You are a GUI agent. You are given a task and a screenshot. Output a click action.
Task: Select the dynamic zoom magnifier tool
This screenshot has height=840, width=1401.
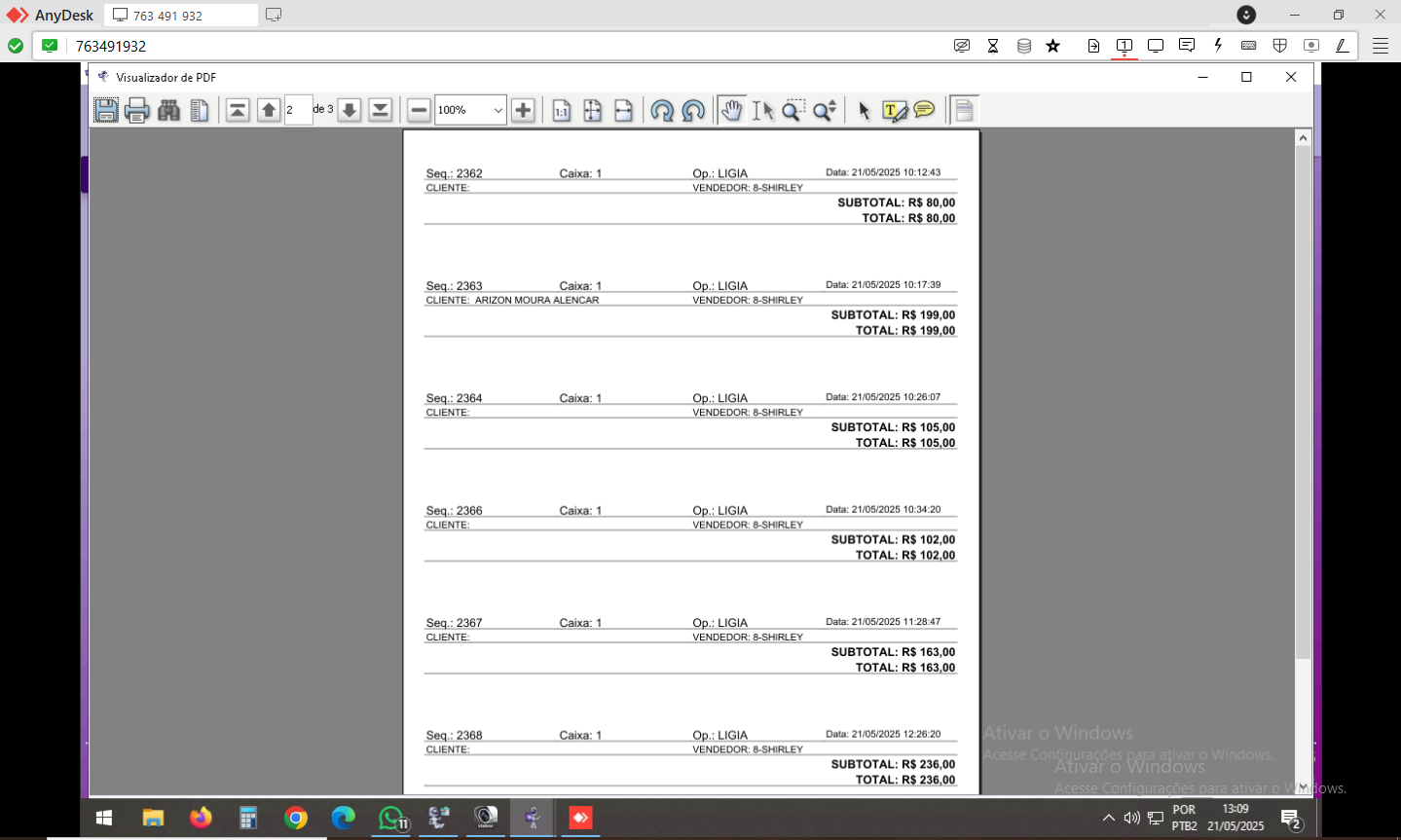tap(825, 110)
